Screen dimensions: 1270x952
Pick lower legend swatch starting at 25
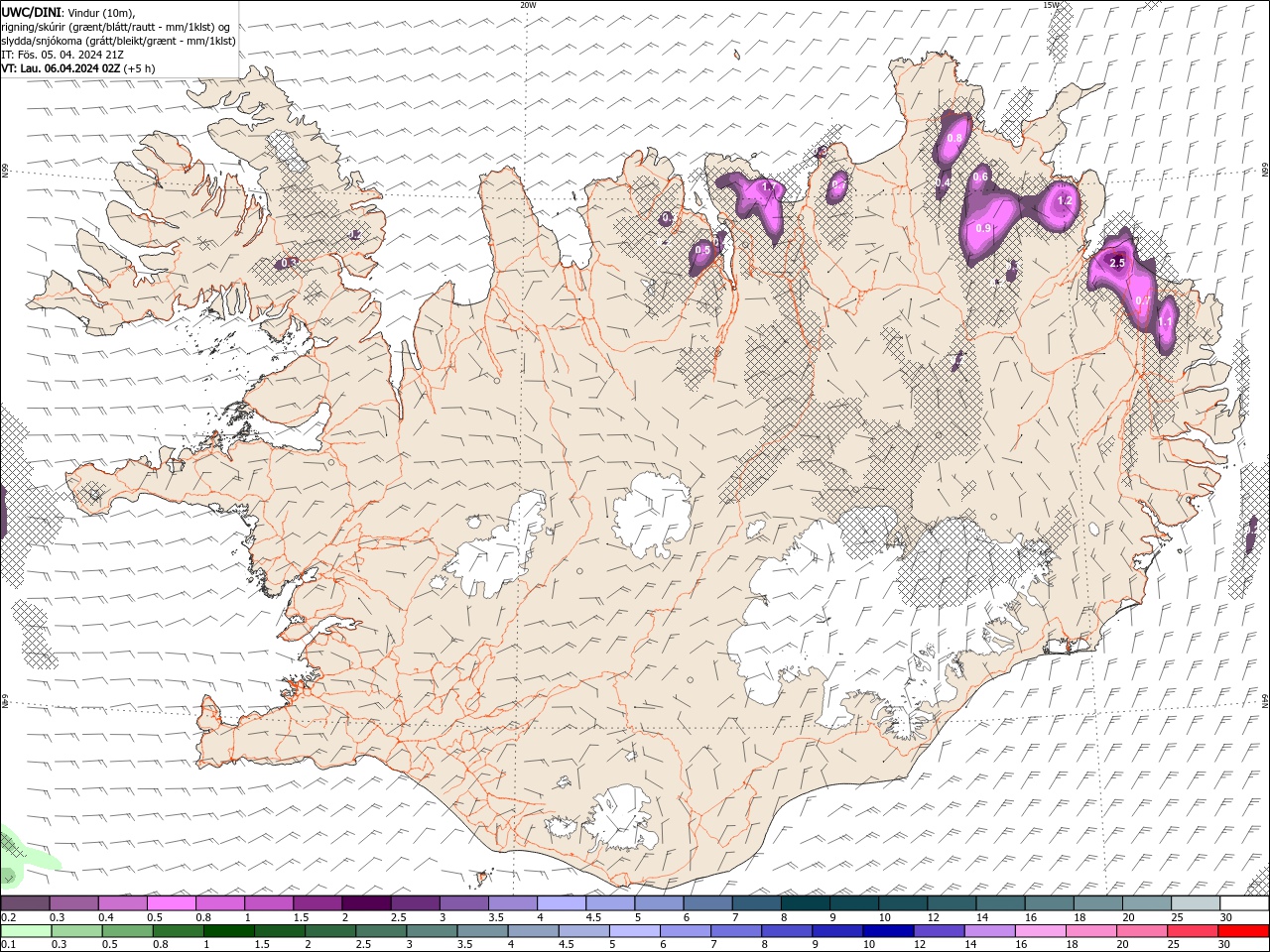tap(1193, 931)
